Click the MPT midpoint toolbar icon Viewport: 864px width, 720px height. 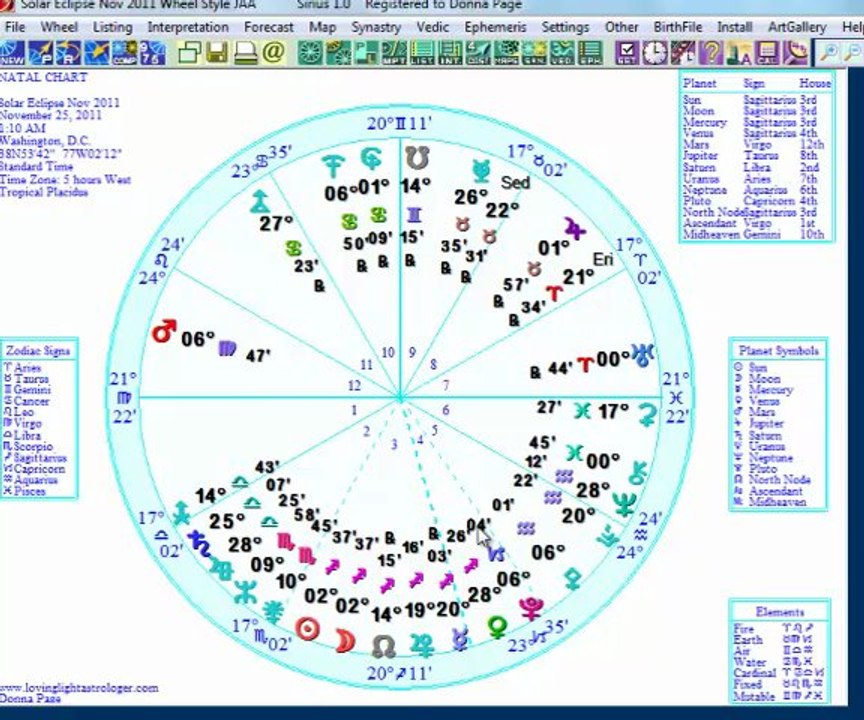click(x=394, y=53)
